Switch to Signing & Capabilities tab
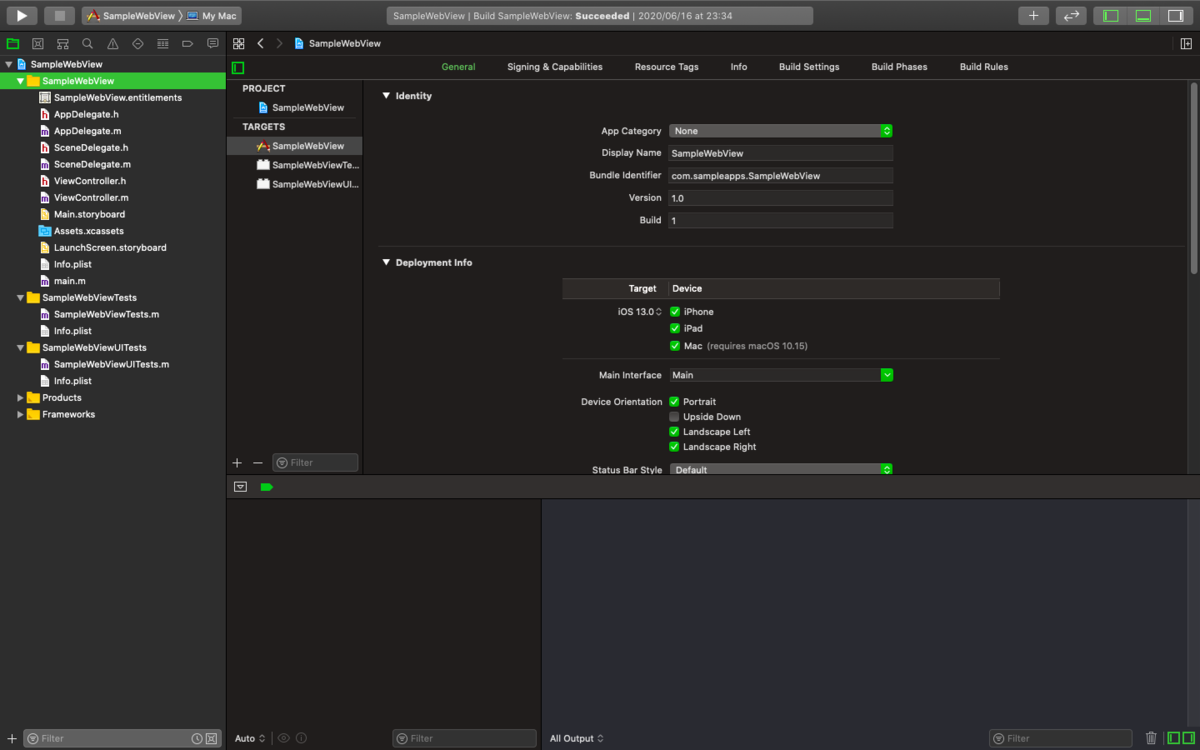This screenshot has width=1200, height=750. [x=555, y=67]
